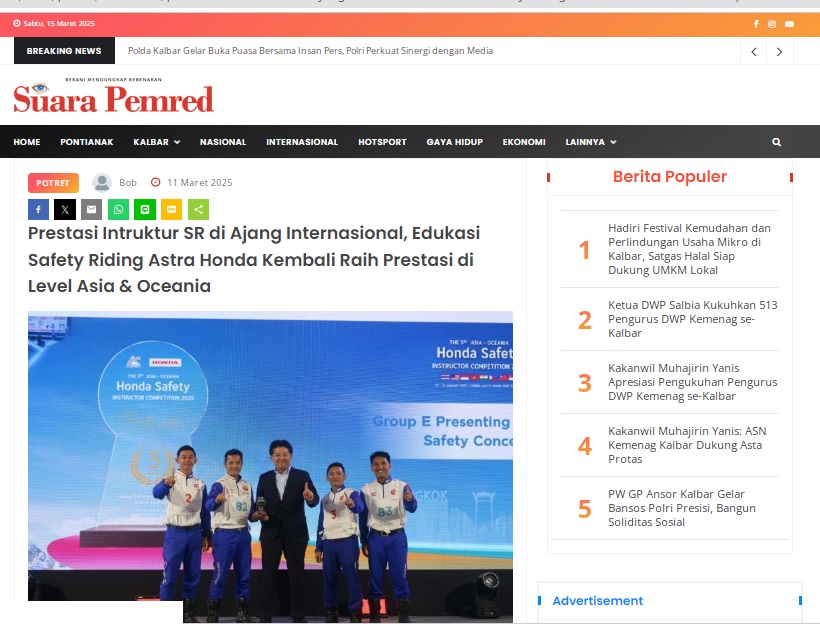Open Internasional news section

(302, 142)
